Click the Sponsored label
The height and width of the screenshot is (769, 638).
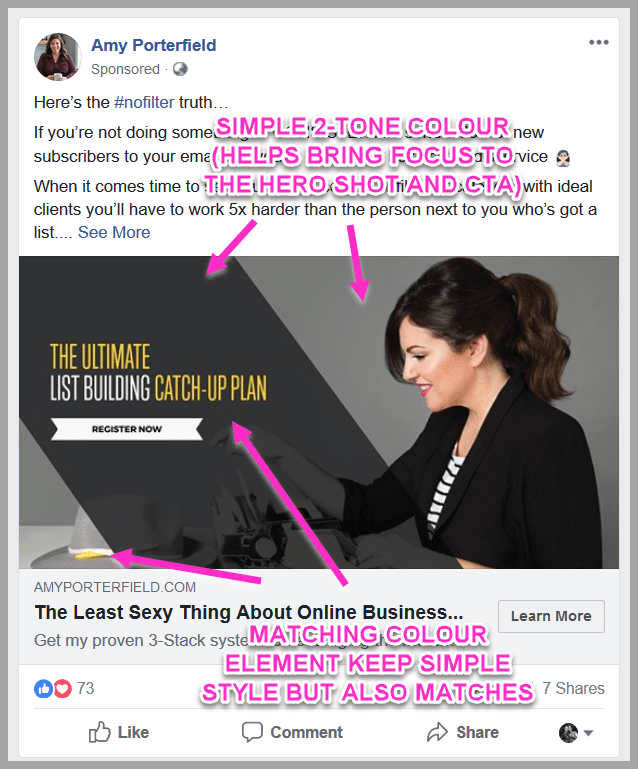tap(126, 69)
